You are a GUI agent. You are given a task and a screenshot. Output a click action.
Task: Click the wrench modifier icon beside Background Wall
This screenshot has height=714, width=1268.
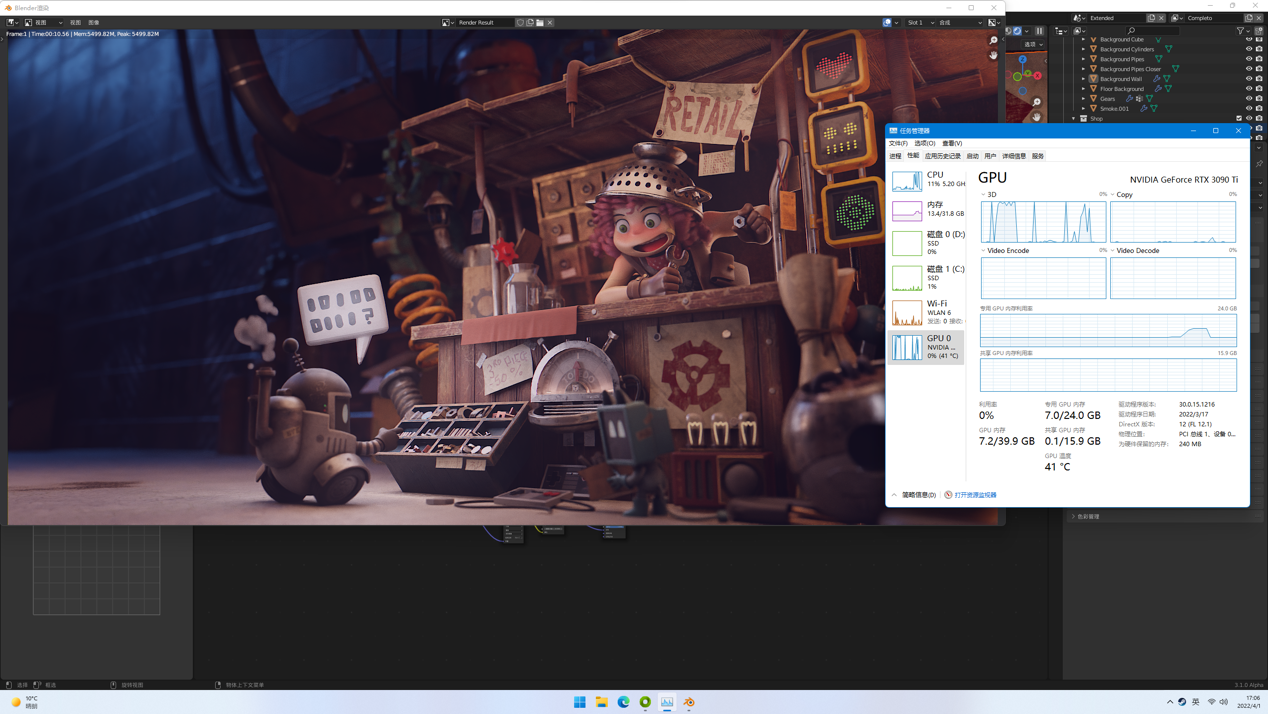click(x=1157, y=79)
